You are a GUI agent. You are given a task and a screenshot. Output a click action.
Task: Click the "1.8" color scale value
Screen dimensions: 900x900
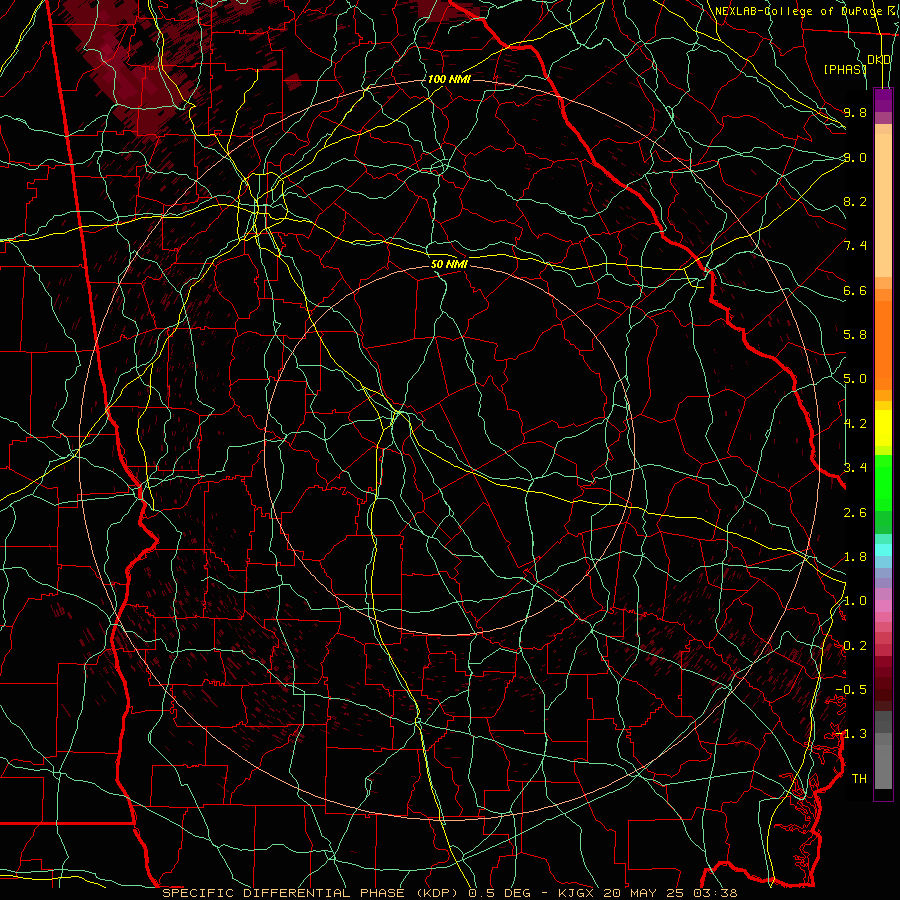855,557
